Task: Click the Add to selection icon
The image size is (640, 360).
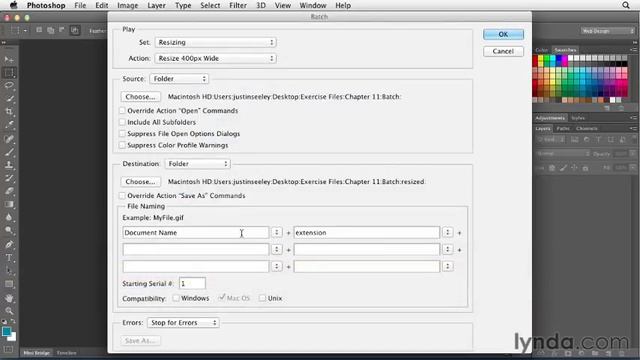Action: (51, 30)
